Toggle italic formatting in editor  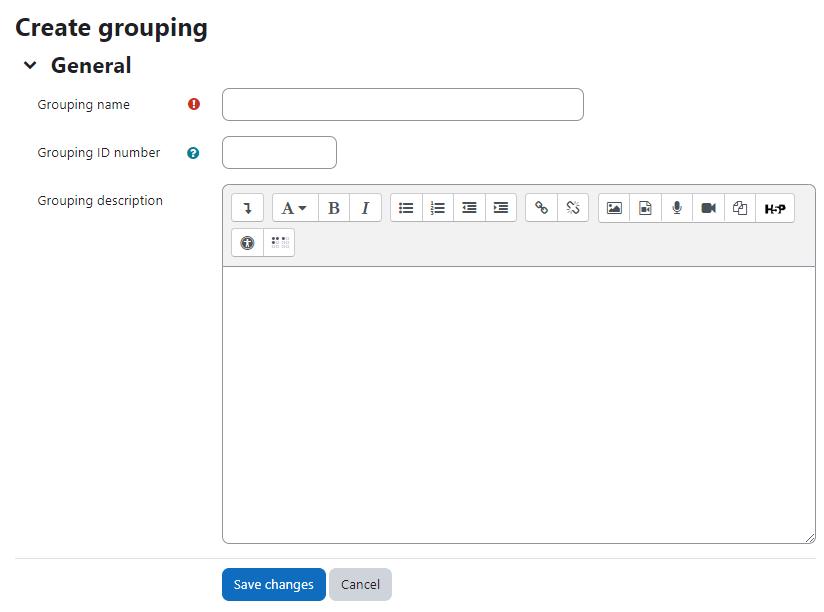click(365, 208)
